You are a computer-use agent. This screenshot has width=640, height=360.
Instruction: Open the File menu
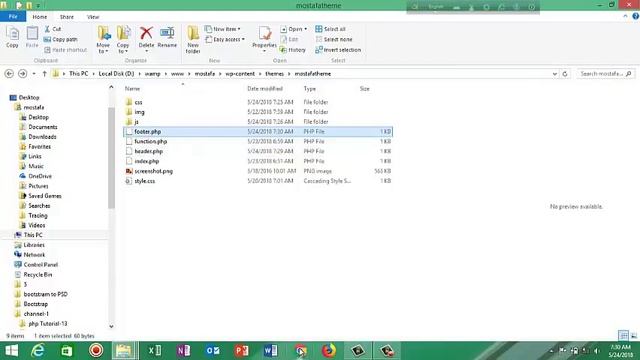(13, 17)
